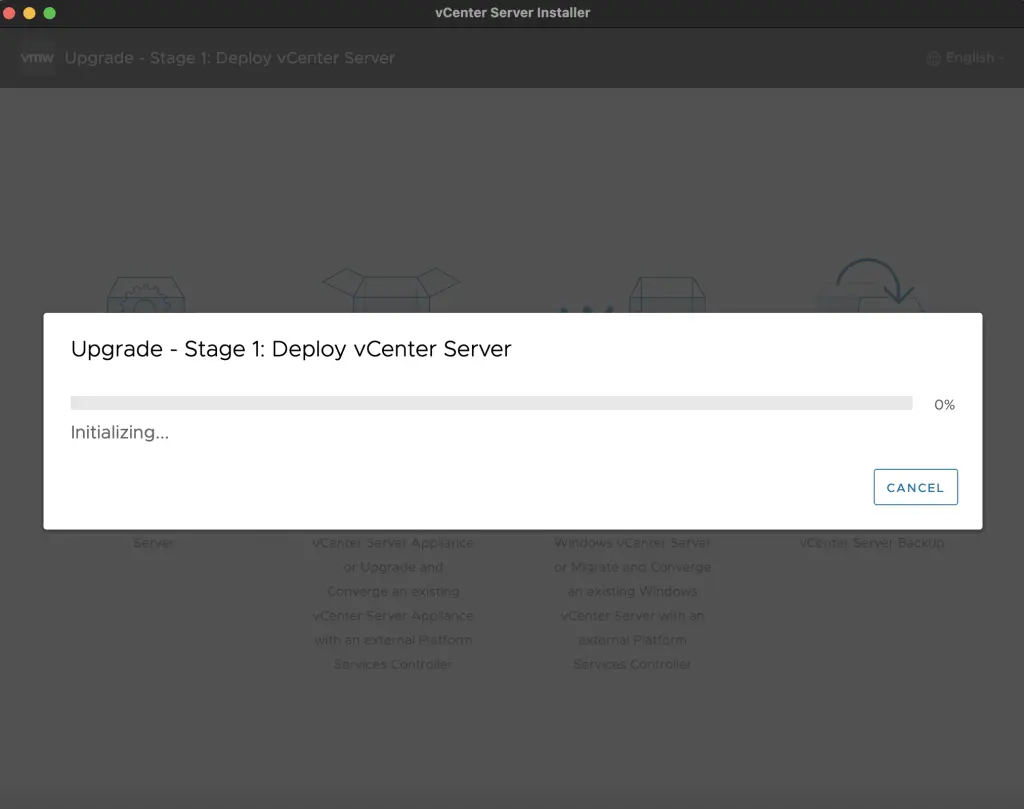
Task: Click the Initializing... status text
Action: click(x=119, y=432)
